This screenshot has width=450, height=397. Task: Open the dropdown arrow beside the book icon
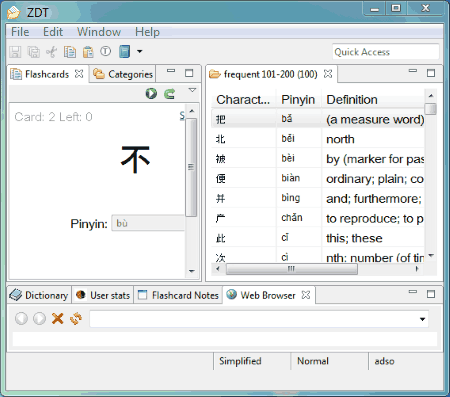pos(140,52)
